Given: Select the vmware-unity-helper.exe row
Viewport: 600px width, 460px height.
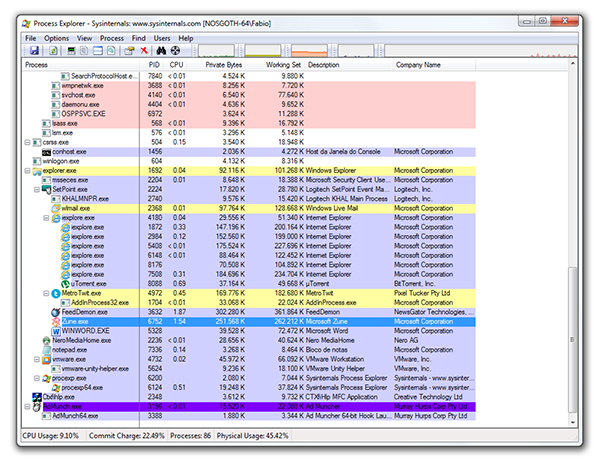Looking at the screenshot, I should pos(249,369).
